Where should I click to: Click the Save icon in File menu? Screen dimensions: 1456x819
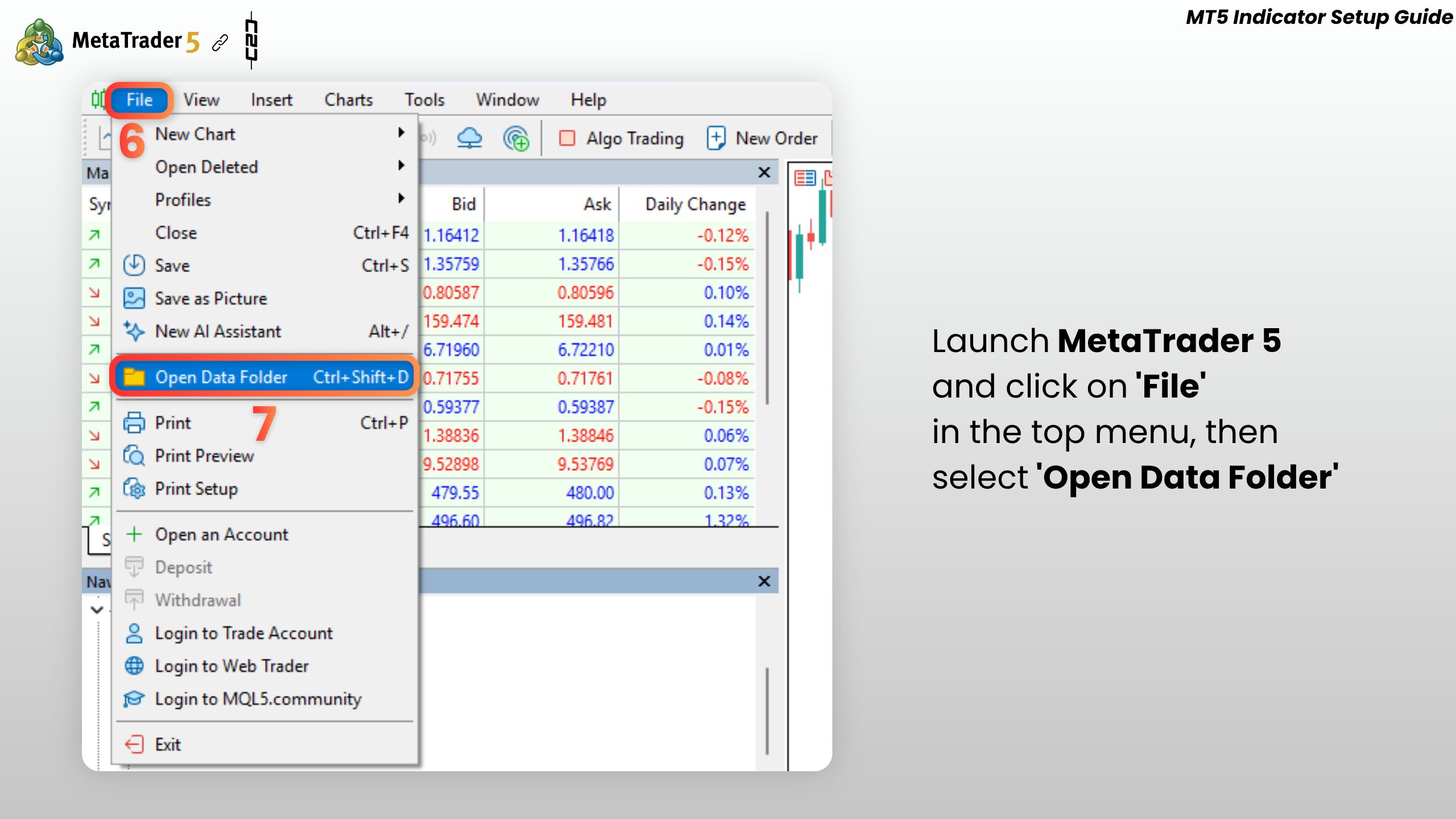coord(134,266)
